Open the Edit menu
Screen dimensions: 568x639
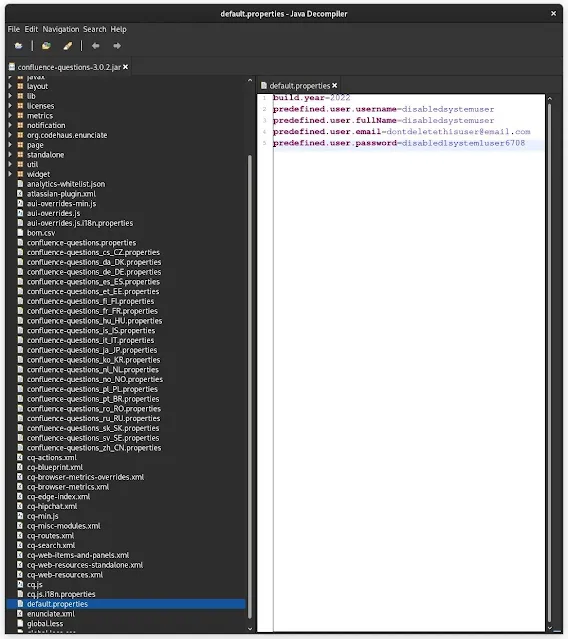31,29
